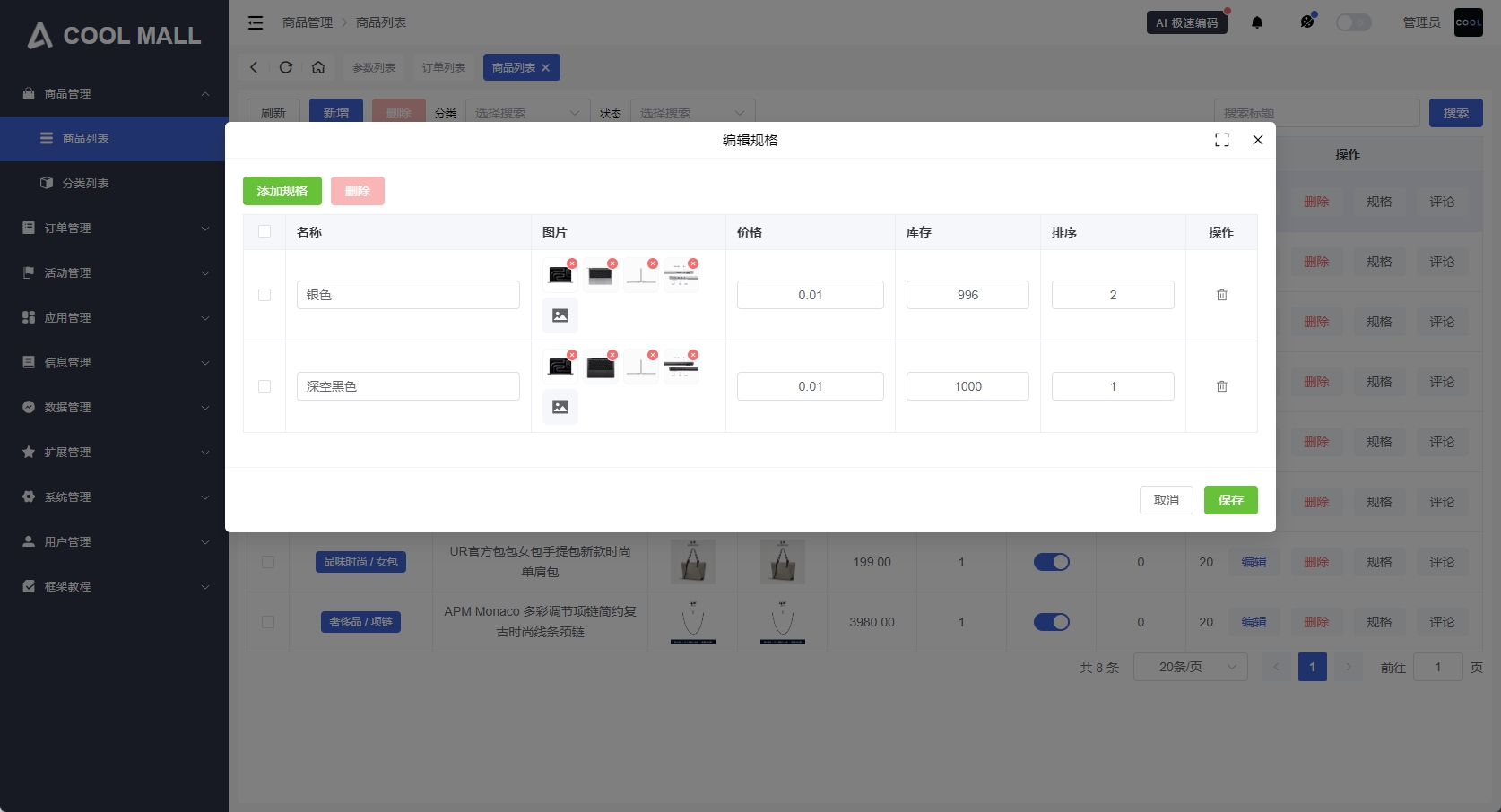The image size is (1501, 812).
Task: Delete 银色 spec with trash icon
Action: pos(1221,295)
